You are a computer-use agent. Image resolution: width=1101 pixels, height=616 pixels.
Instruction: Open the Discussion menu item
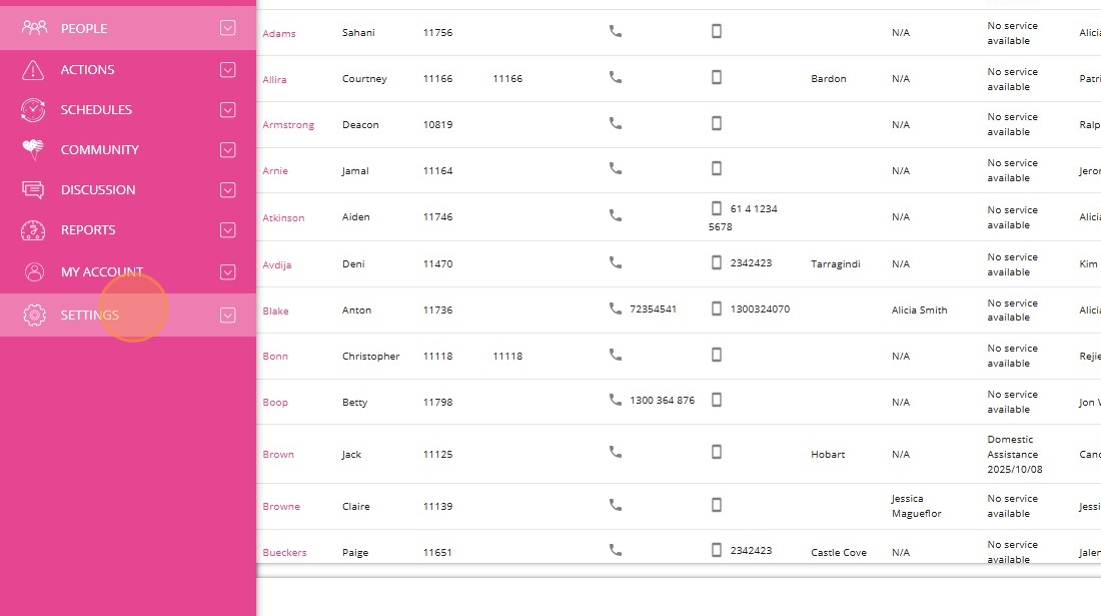click(x=98, y=190)
